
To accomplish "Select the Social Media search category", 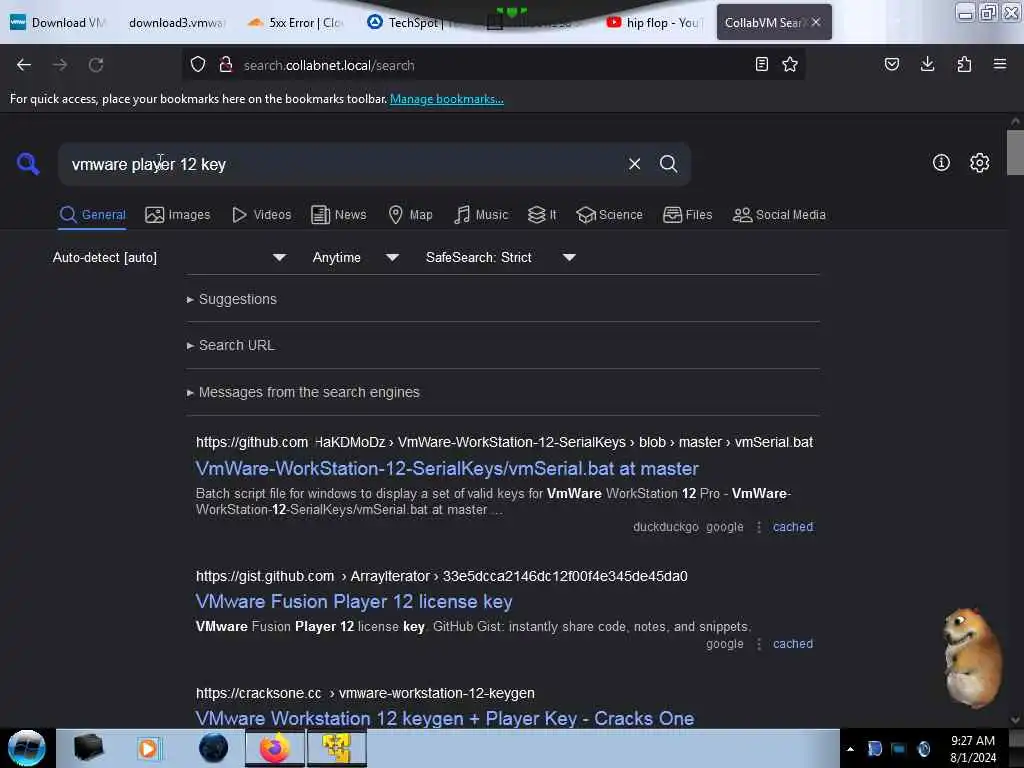I will [778, 215].
